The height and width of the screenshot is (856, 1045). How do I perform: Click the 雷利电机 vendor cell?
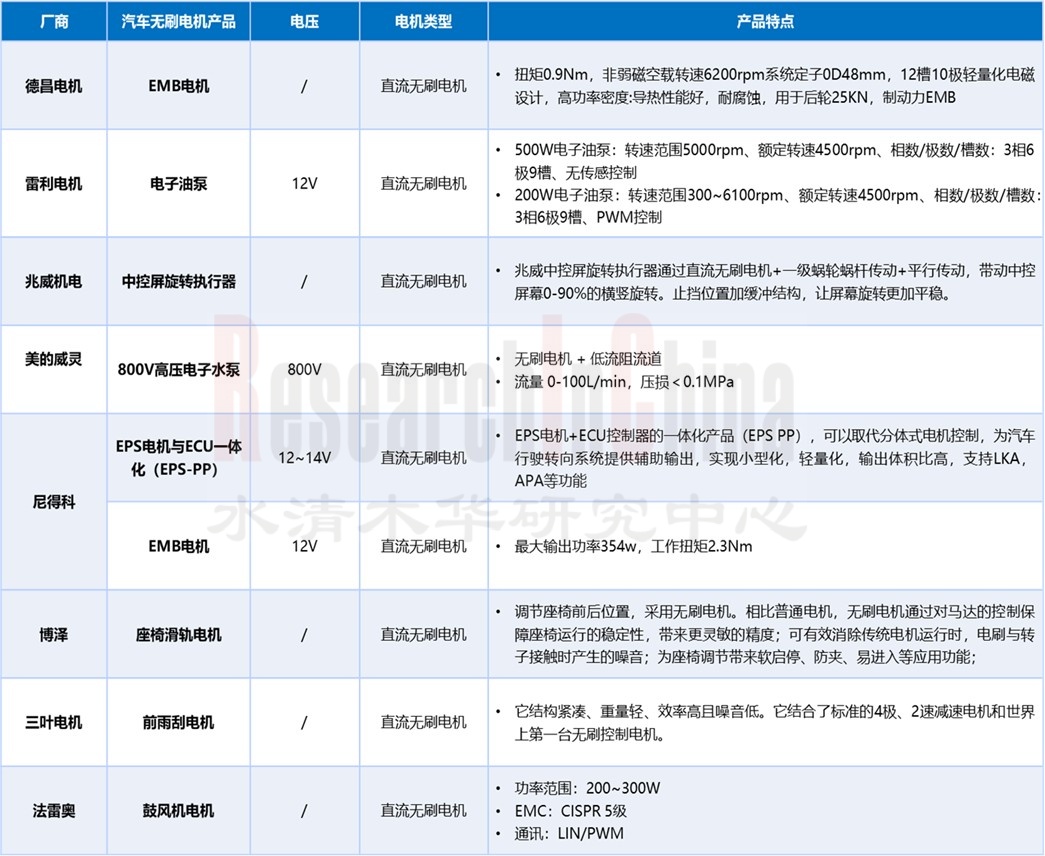pos(55,184)
